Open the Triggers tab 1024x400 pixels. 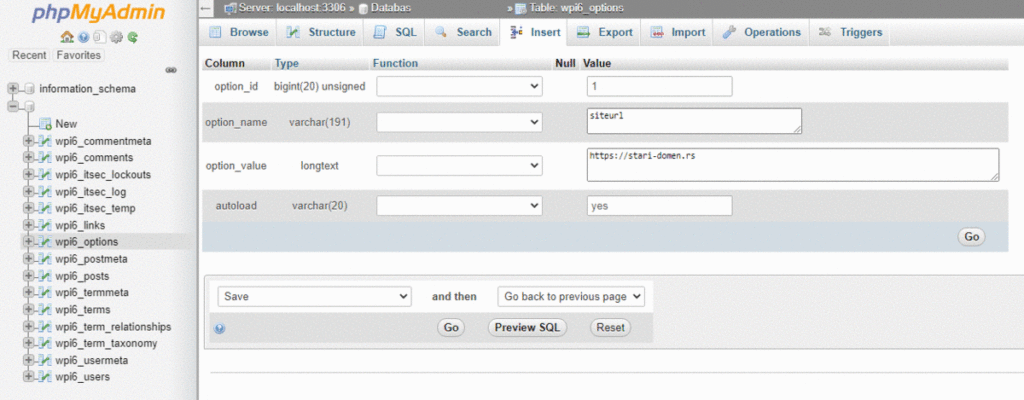[x=850, y=32]
